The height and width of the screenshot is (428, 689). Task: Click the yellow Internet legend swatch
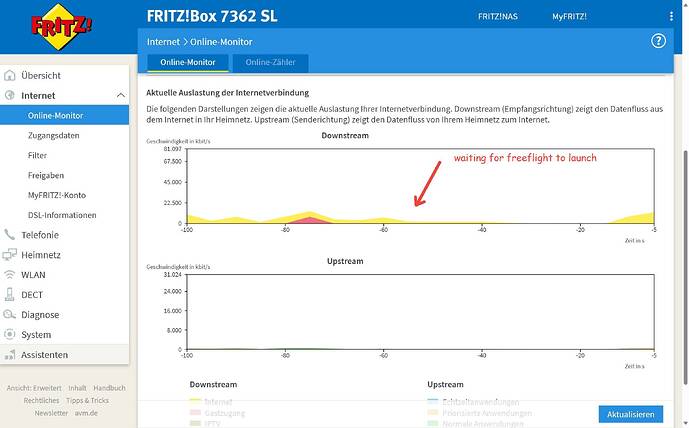[x=195, y=402]
